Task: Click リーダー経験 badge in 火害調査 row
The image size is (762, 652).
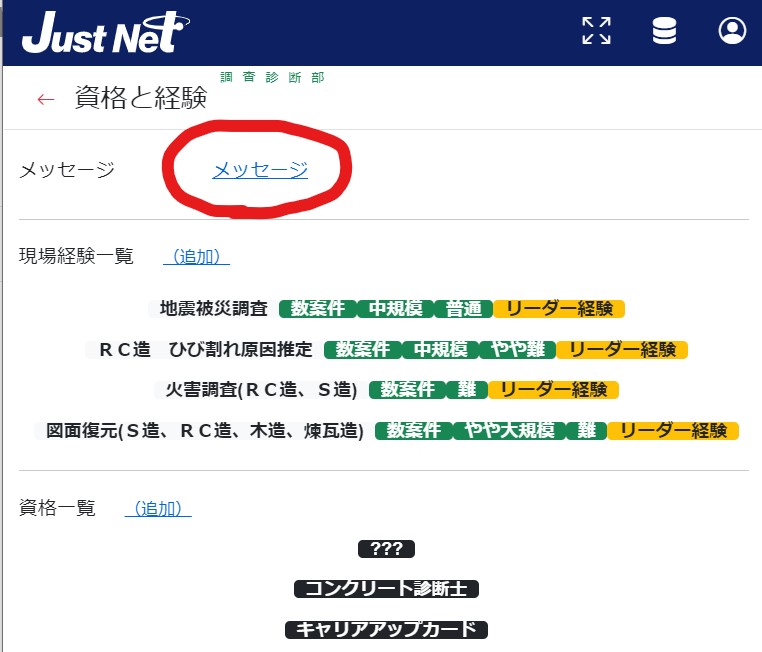Action: [554, 390]
